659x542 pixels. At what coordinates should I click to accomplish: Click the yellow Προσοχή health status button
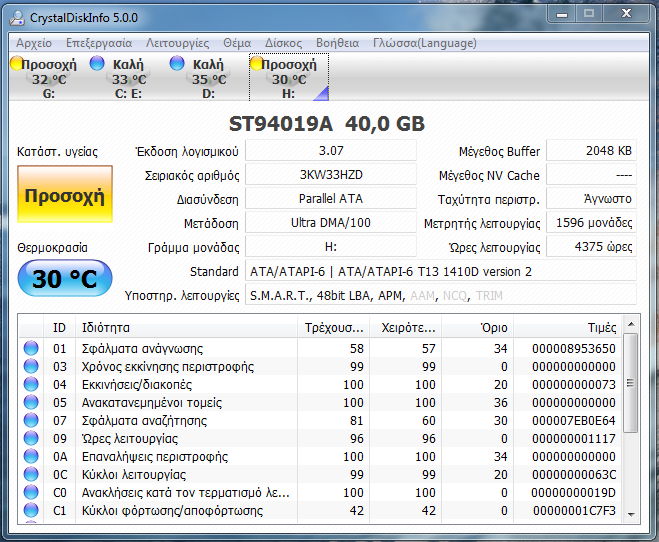click(x=65, y=194)
